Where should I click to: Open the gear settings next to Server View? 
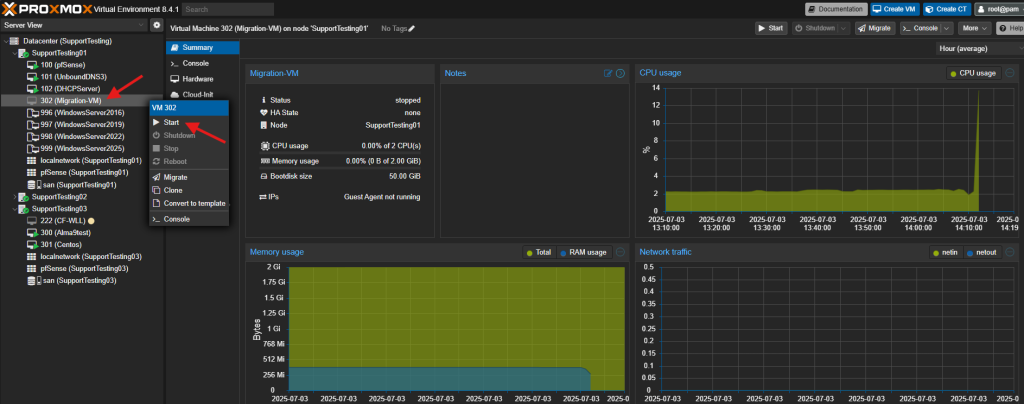click(x=156, y=25)
